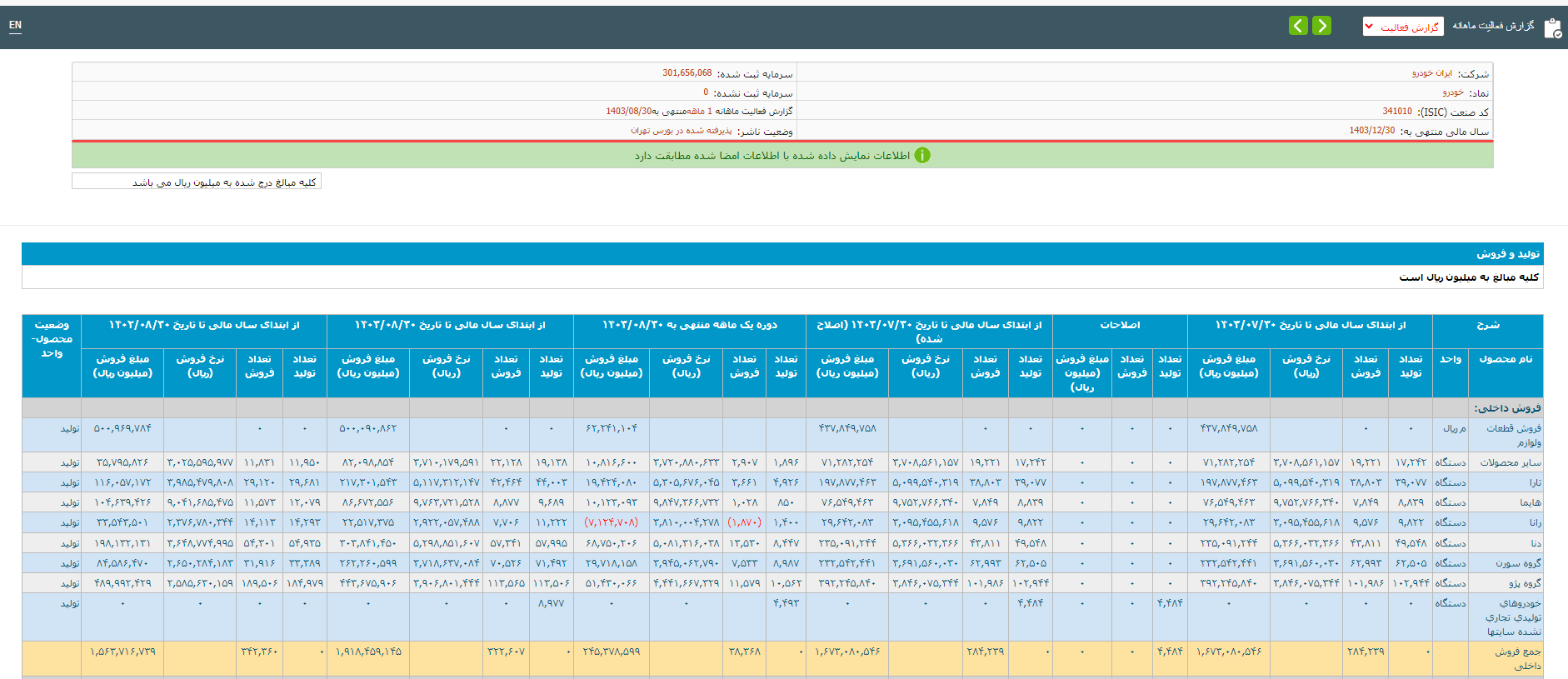Viewport: 1568px width, 679px height.
Task: Click the value ۵۰۰,۹۶۹,۷۸۴
Action: pos(122,428)
